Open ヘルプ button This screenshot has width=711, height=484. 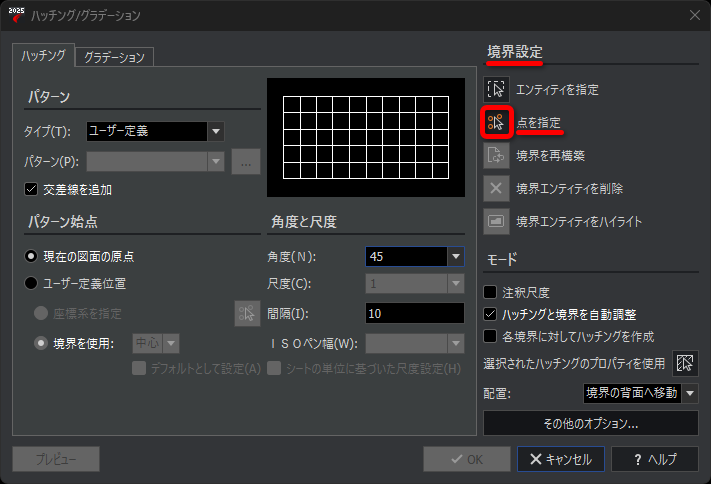(x=655, y=459)
